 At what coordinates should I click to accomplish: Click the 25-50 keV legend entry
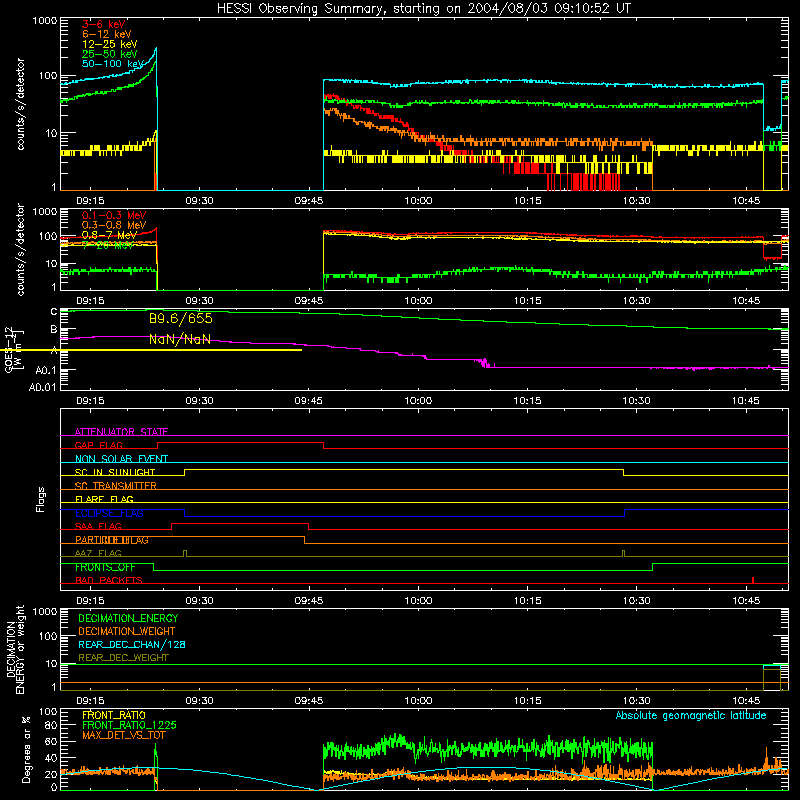110,54
